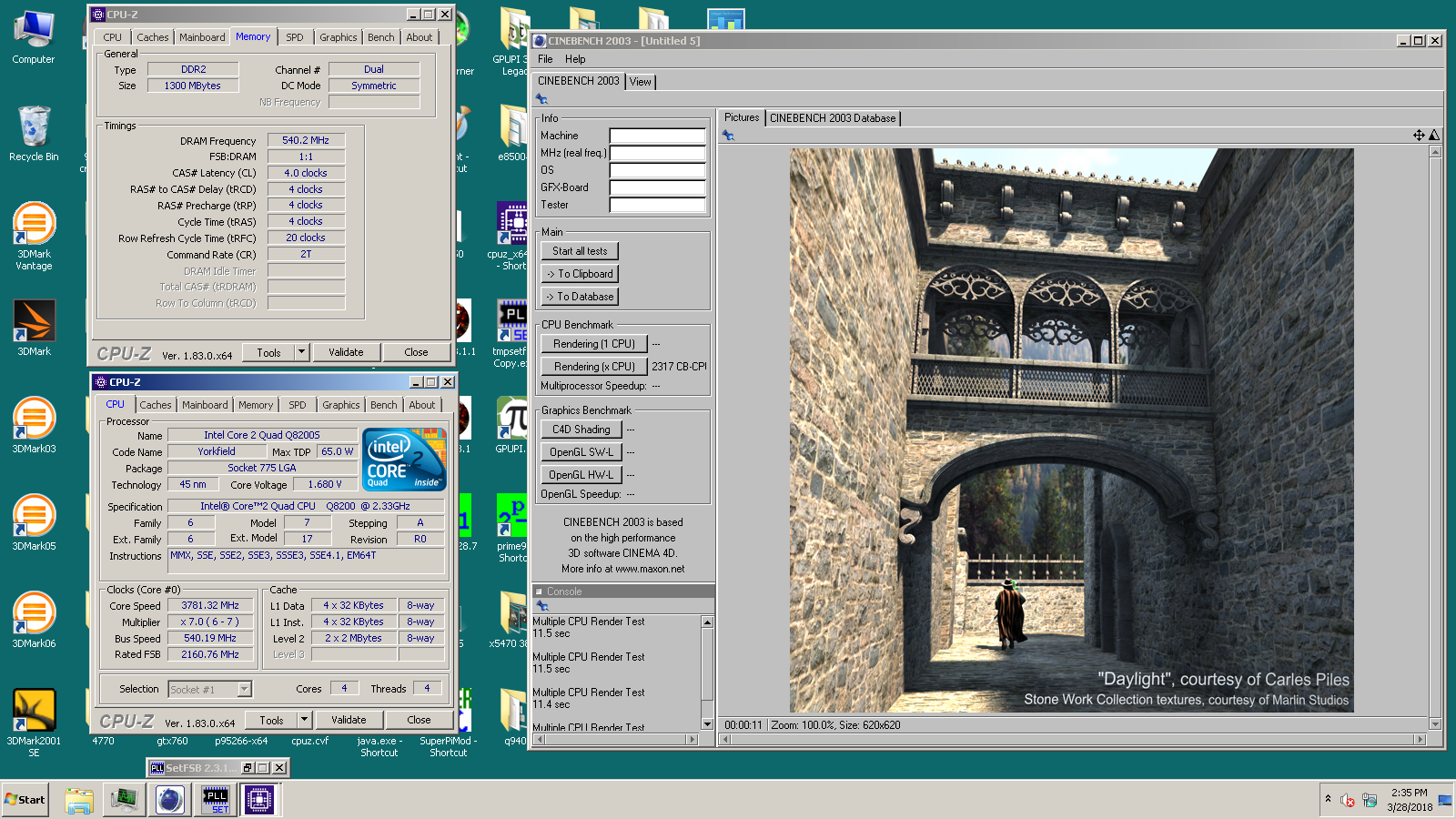Open Graphics tab in lower CPU-Z window

coord(341,405)
